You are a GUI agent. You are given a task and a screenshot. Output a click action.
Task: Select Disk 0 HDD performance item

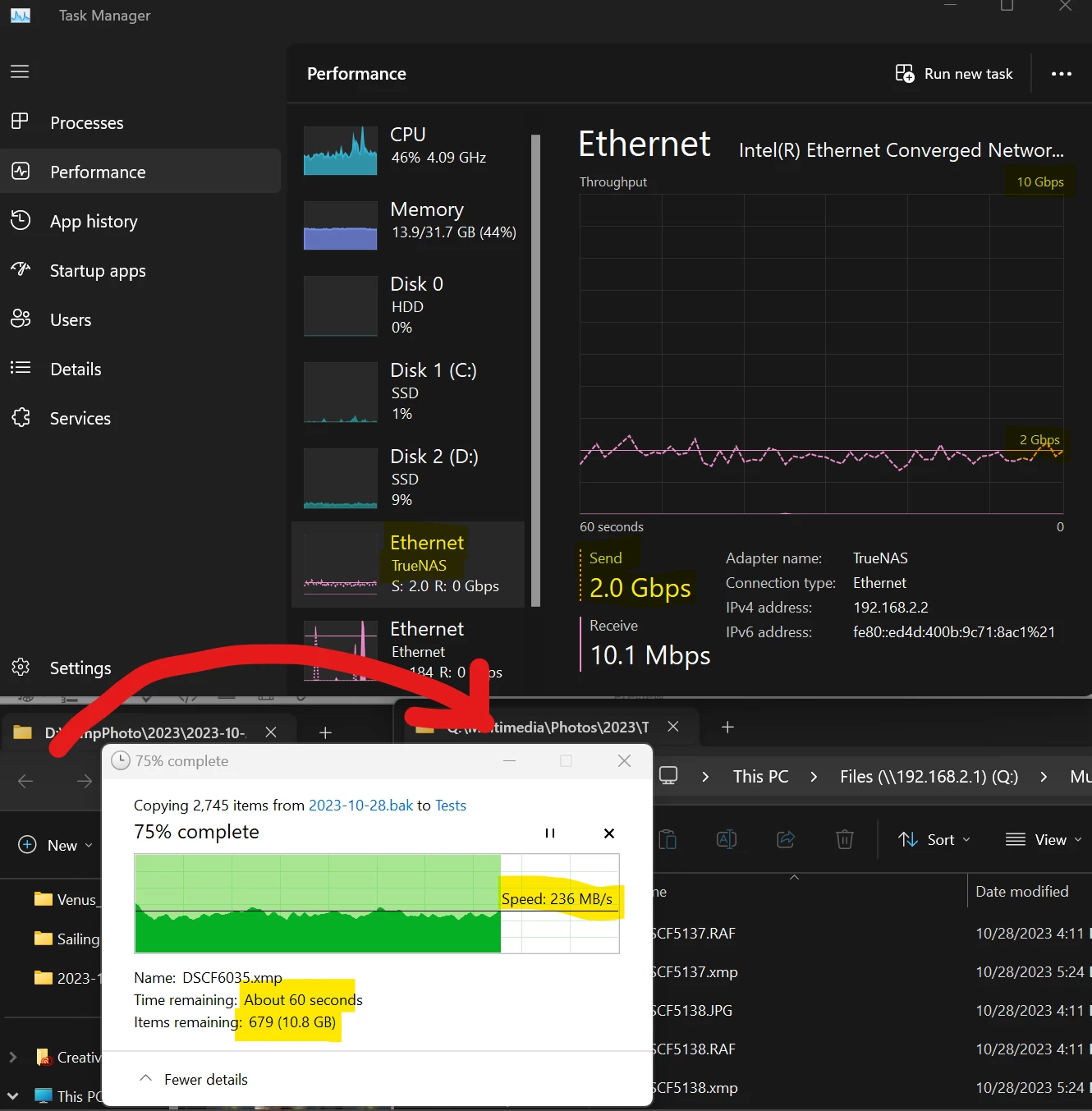pos(408,305)
